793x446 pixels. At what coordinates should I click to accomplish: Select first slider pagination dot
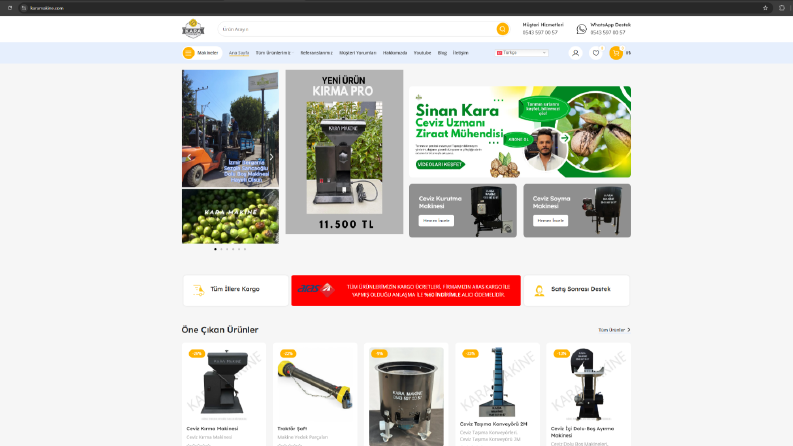(x=215, y=249)
